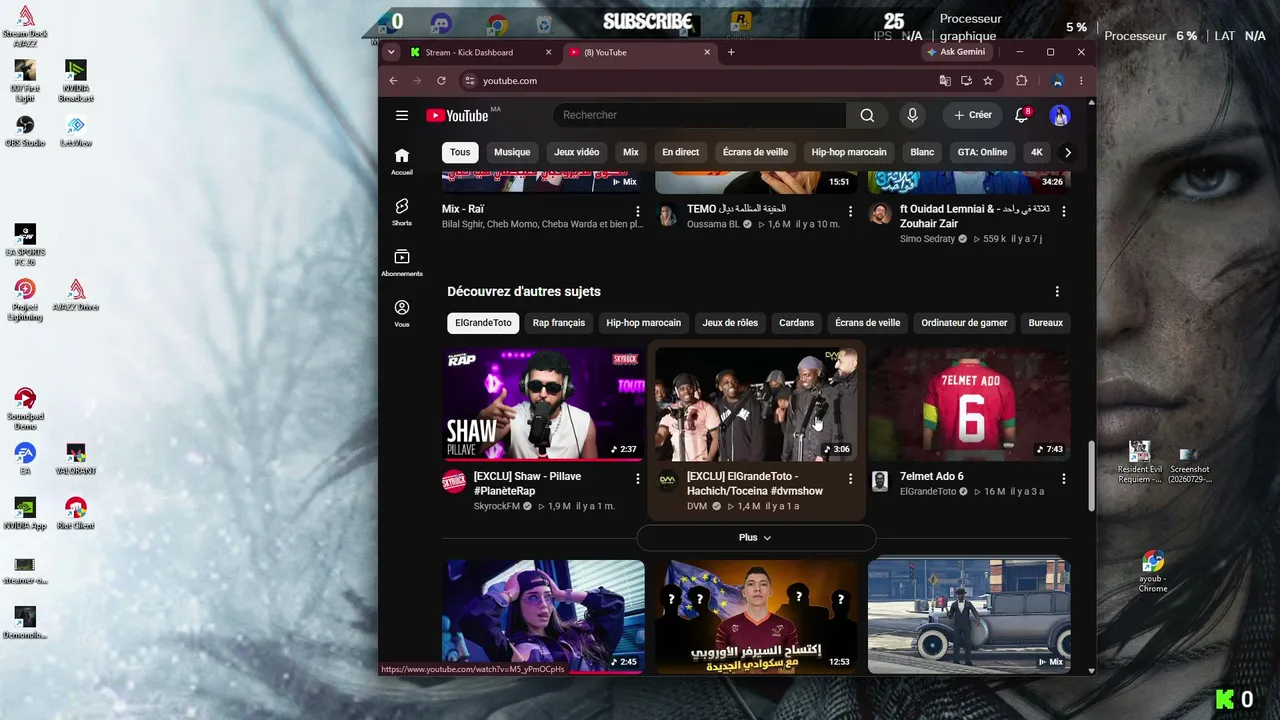Viewport: 1280px width, 720px height.
Task: Open the Chrome extensions puzzle icon
Action: [x=1021, y=81]
